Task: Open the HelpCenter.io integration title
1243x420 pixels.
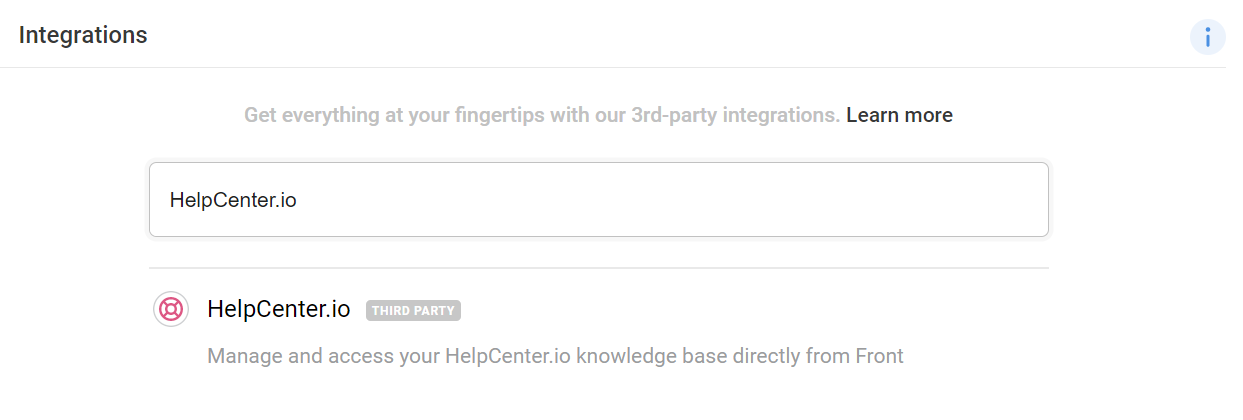Action: coord(279,310)
